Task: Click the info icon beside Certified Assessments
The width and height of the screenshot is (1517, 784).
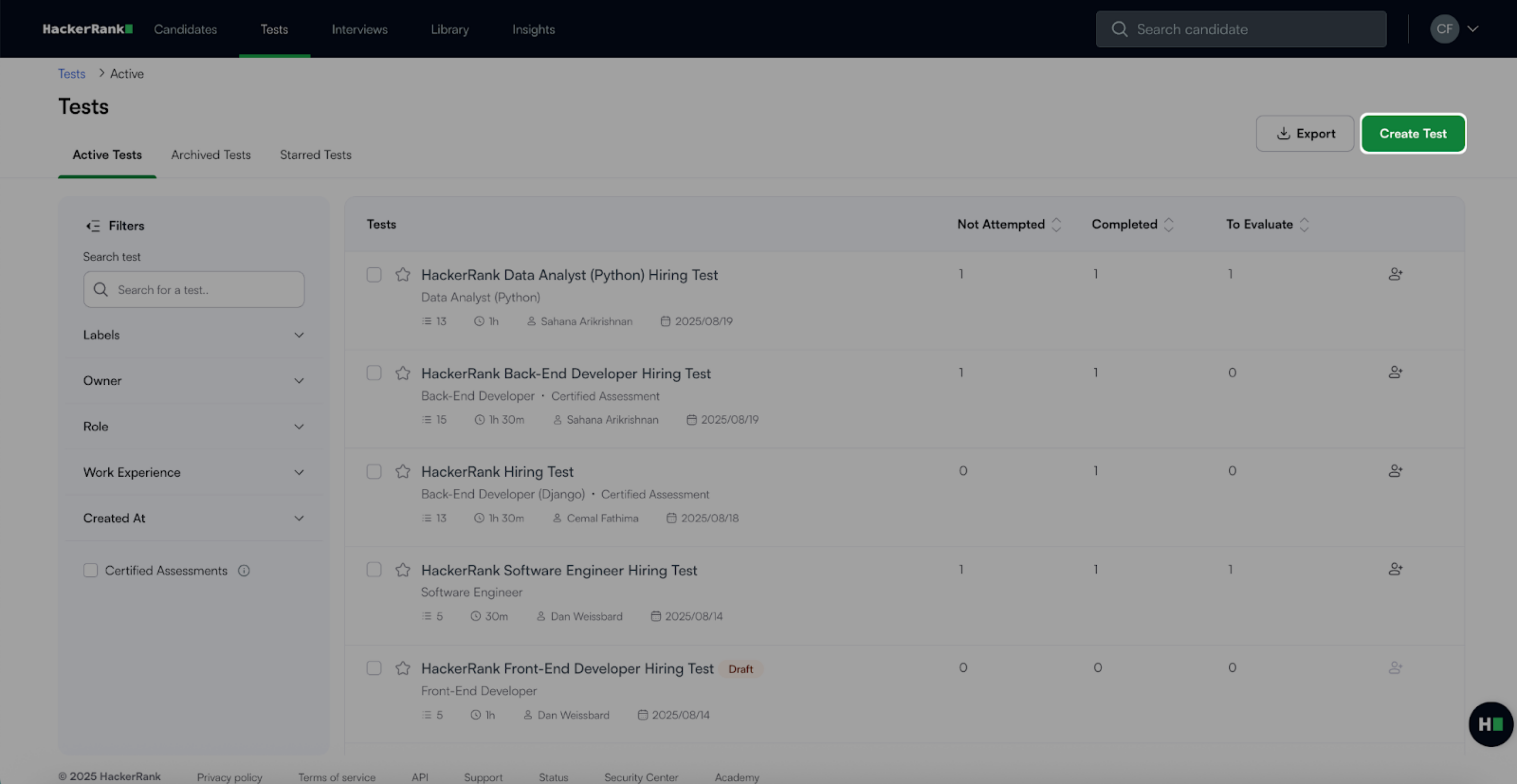Action: tap(244, 570)
